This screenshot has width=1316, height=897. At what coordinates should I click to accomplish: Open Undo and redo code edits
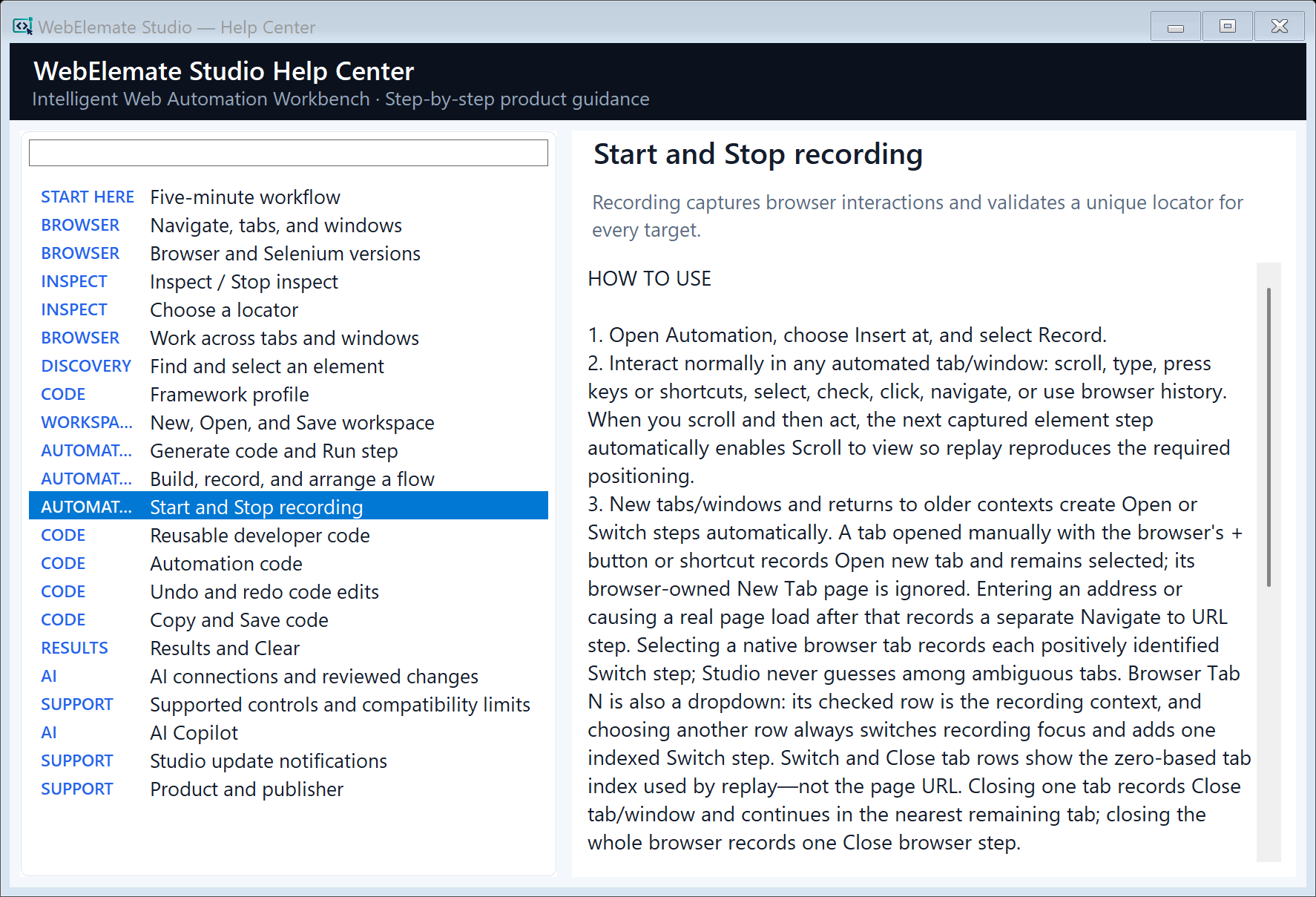click(288, 592)
